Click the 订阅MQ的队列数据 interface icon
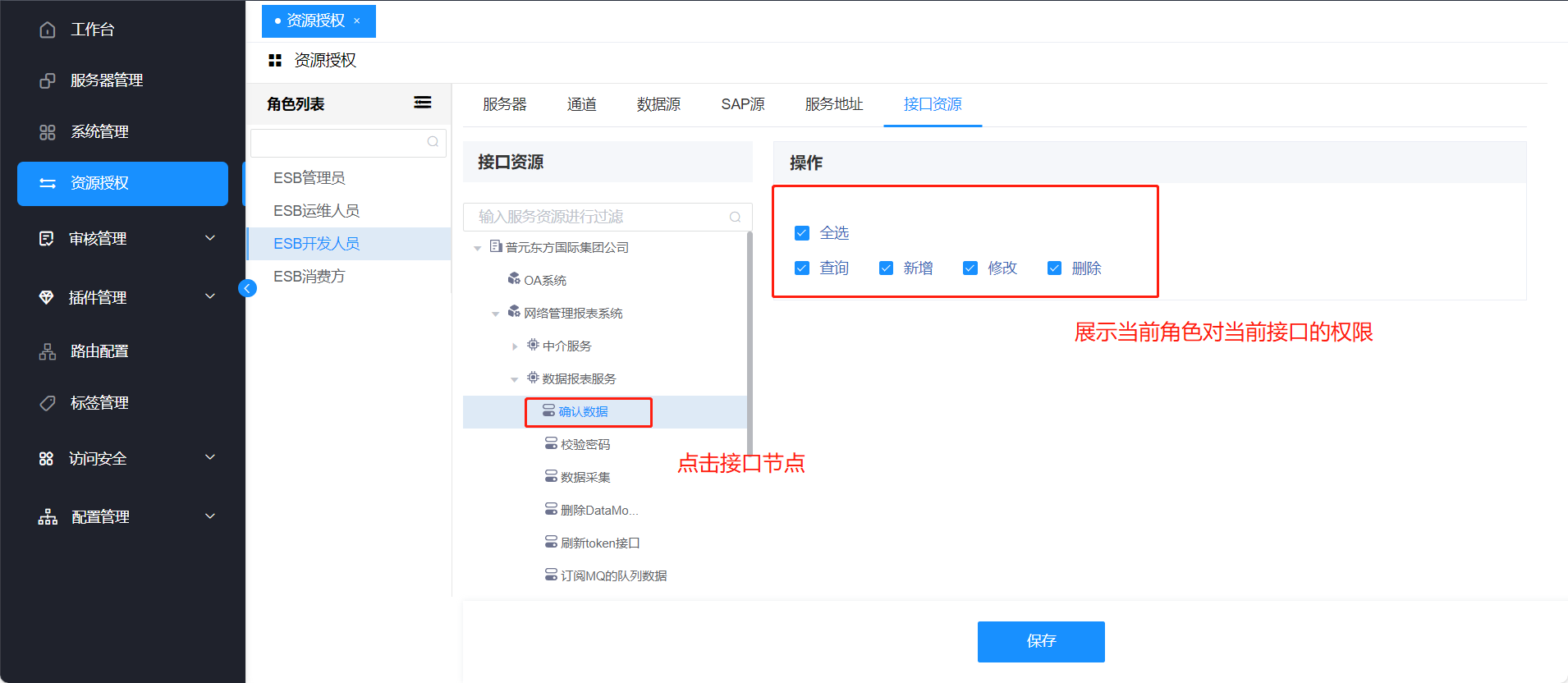This screenshot has width=1568, height=683. (552, 575)
